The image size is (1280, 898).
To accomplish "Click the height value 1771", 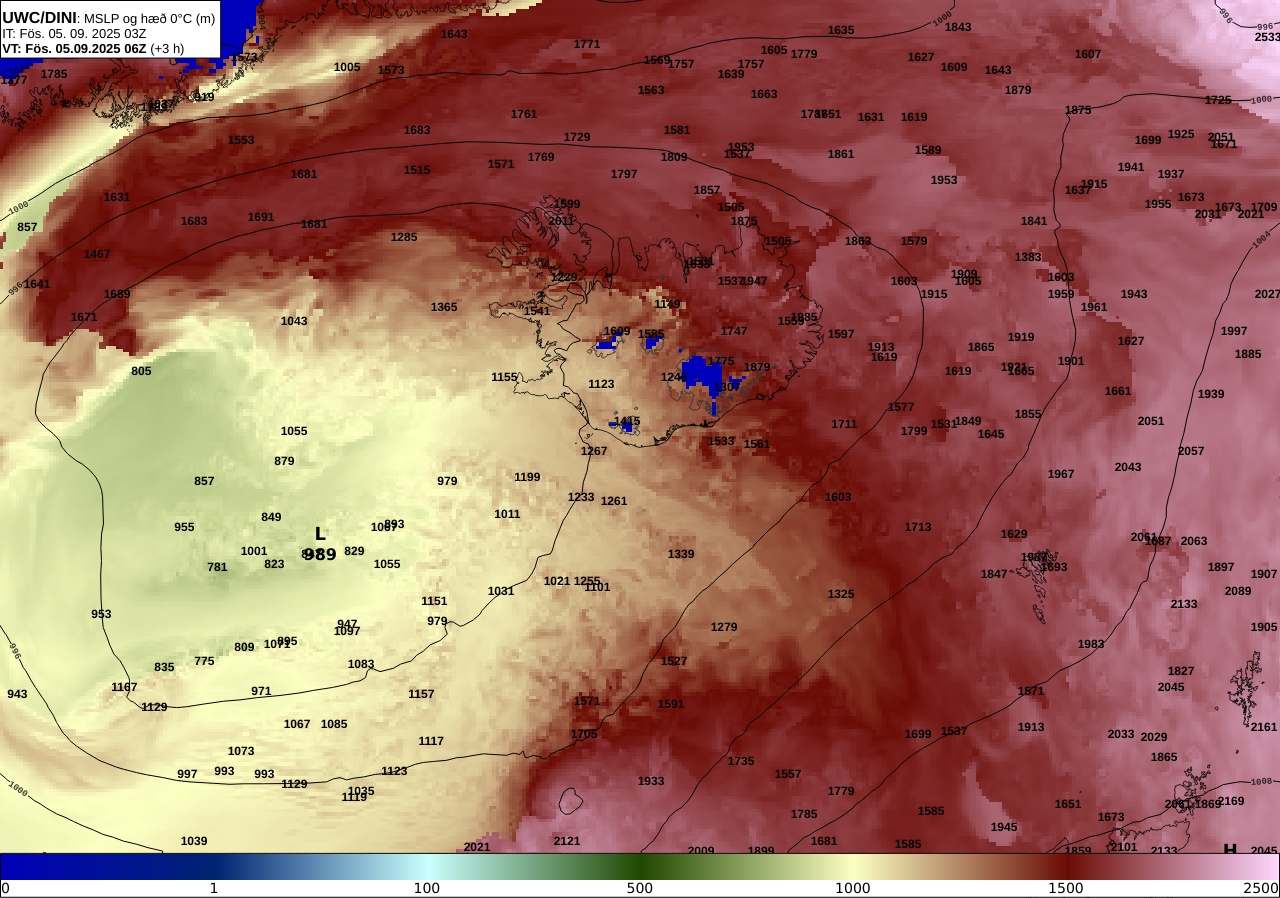I will (587, 44).
